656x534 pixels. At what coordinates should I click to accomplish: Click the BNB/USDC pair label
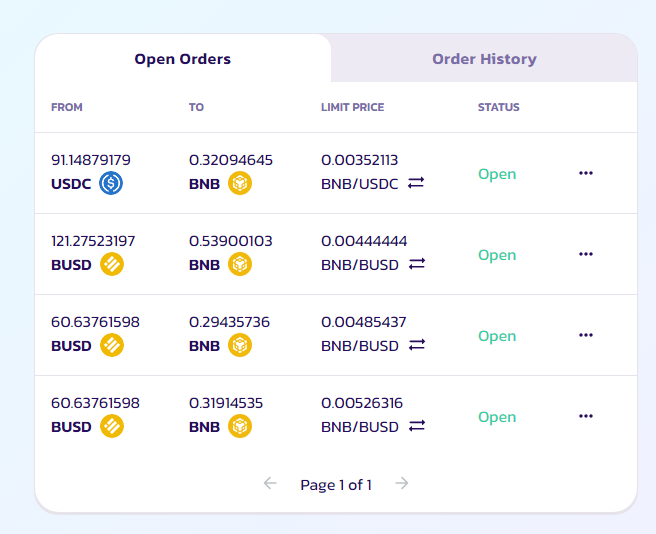359,184
